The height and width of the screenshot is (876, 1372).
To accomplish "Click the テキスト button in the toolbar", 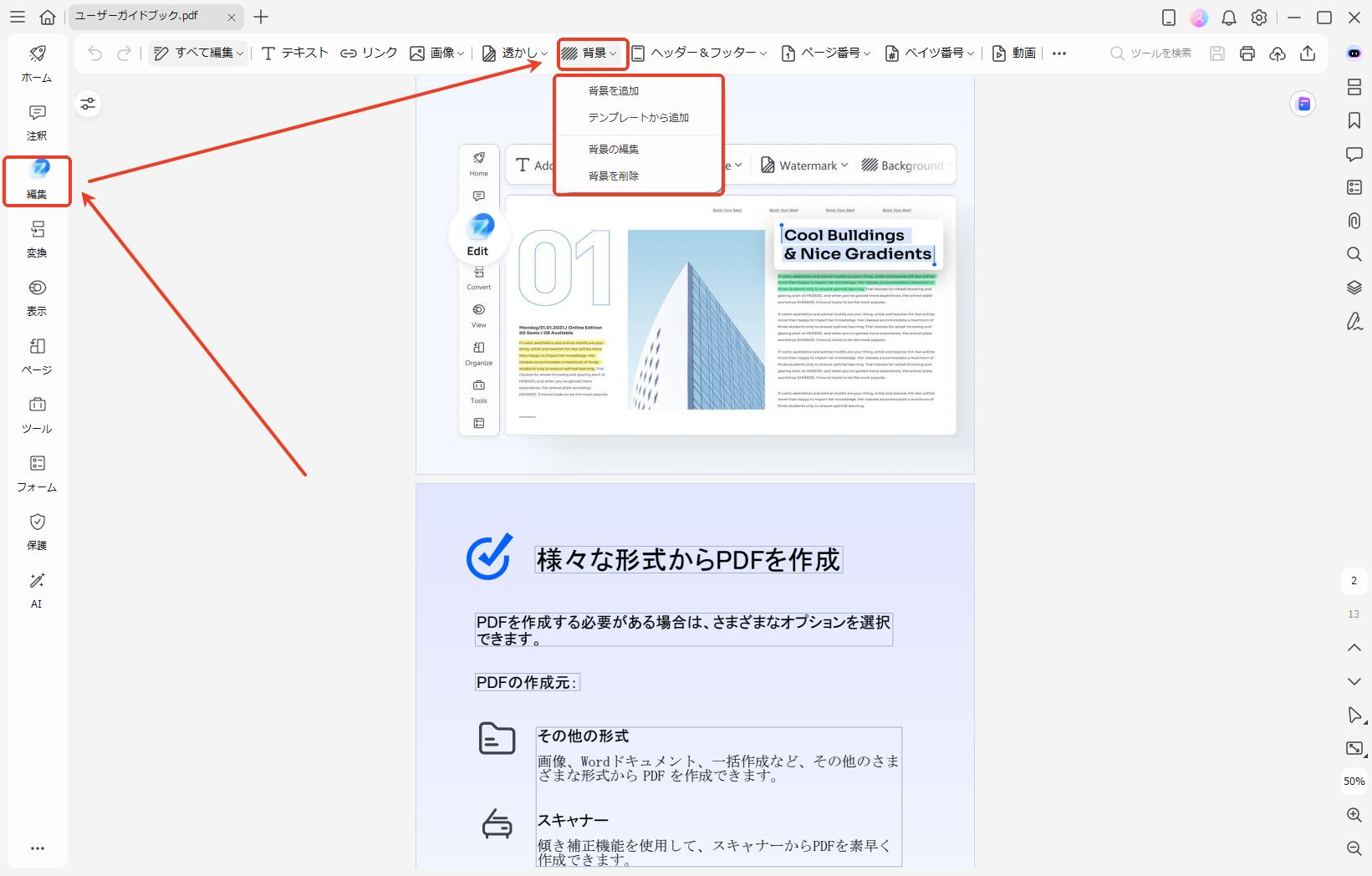I will [x=293, y=53].
